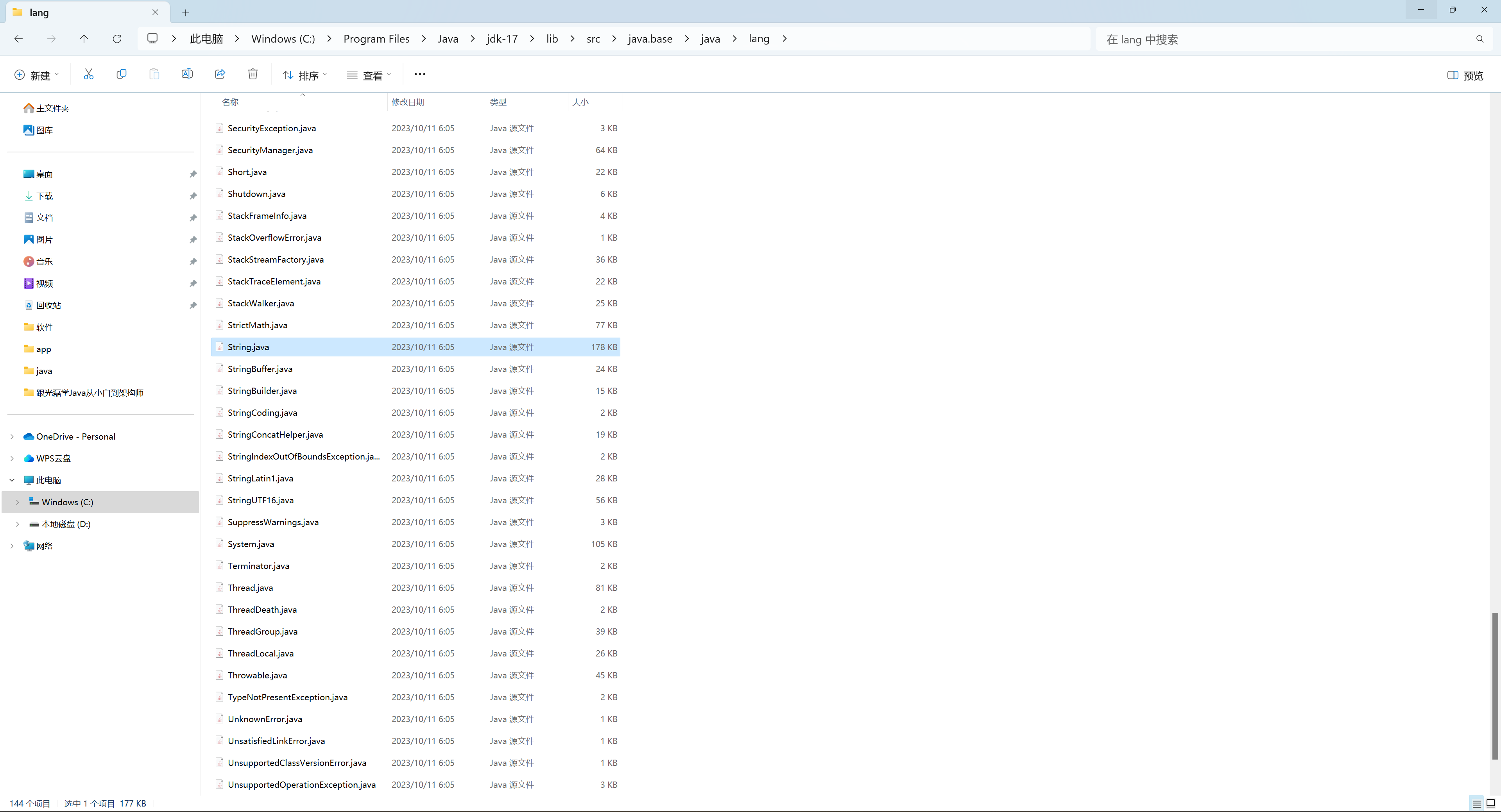Click pin icon beside 视频
1501x812 pixels.
[193, 284]
